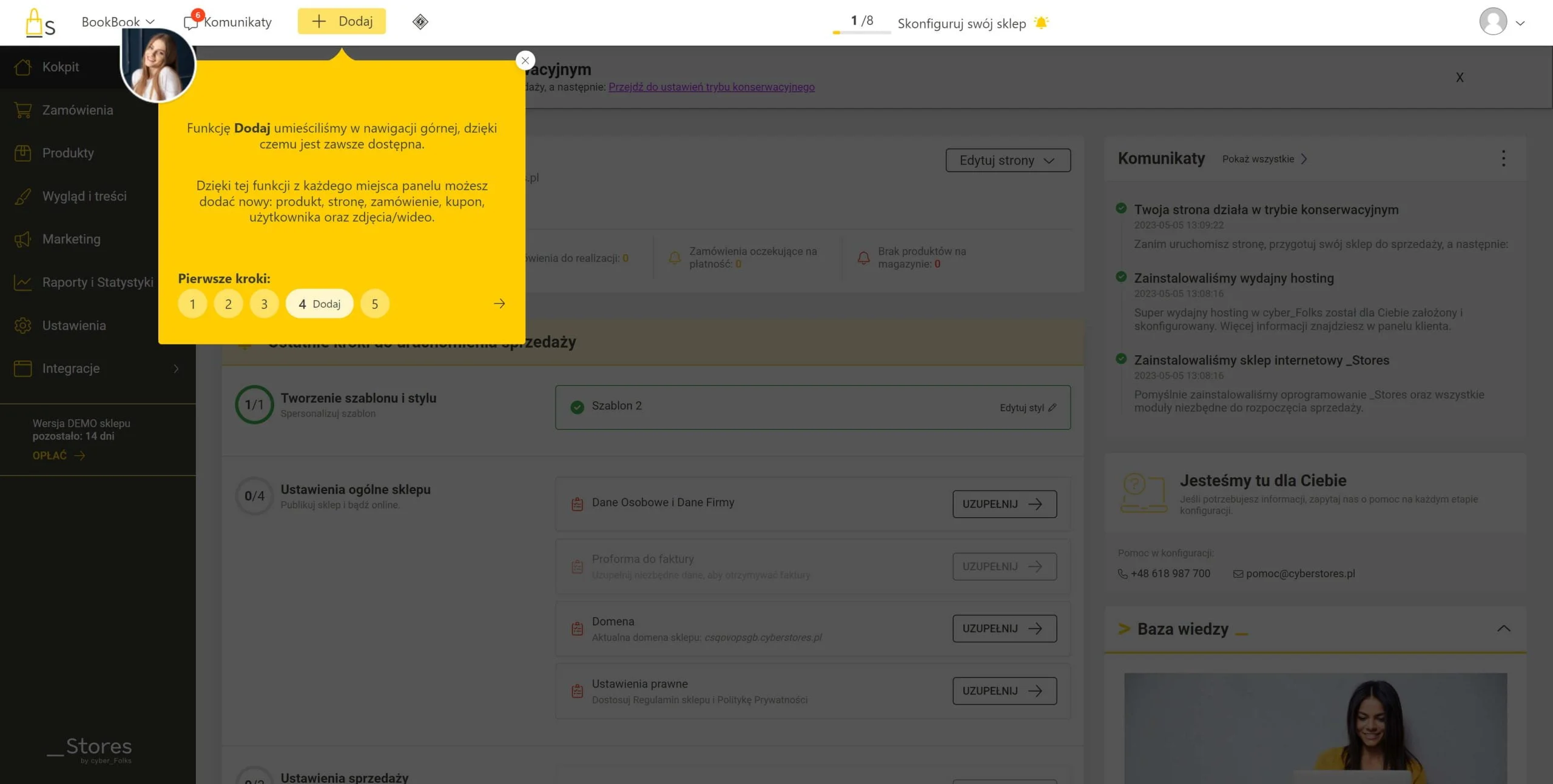
Task: Click the Ustawienia gear icon
Action: click(22, 325)
